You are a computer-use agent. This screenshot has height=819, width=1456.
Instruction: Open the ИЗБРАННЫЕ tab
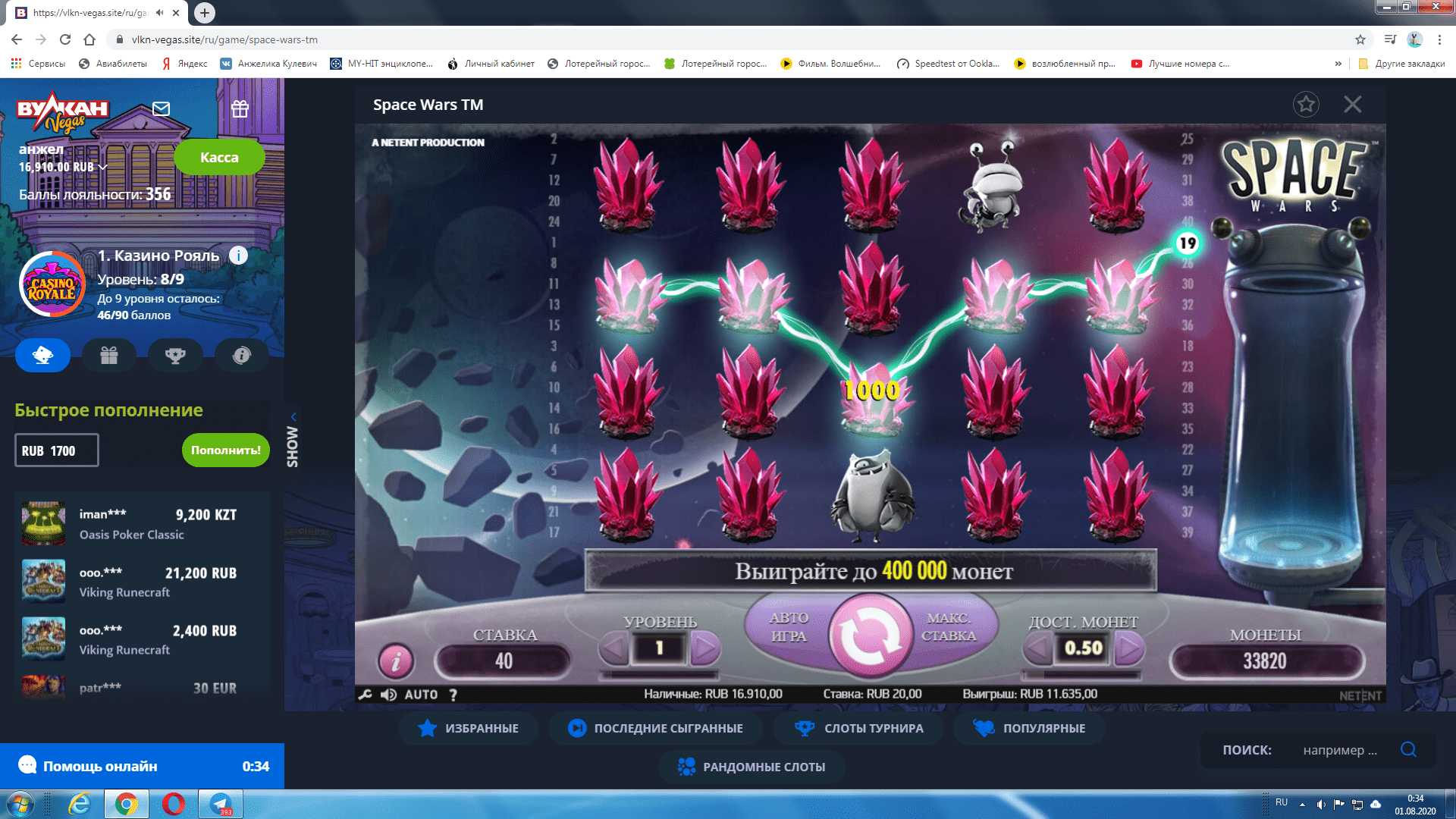click(x=469, y=728)
